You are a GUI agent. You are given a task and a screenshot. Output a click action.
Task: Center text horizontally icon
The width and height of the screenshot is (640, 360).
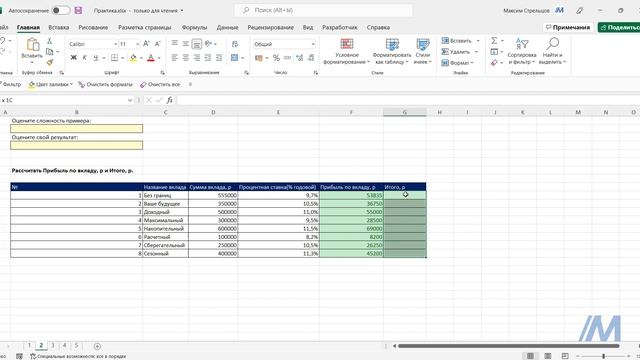tap(185, 58)
